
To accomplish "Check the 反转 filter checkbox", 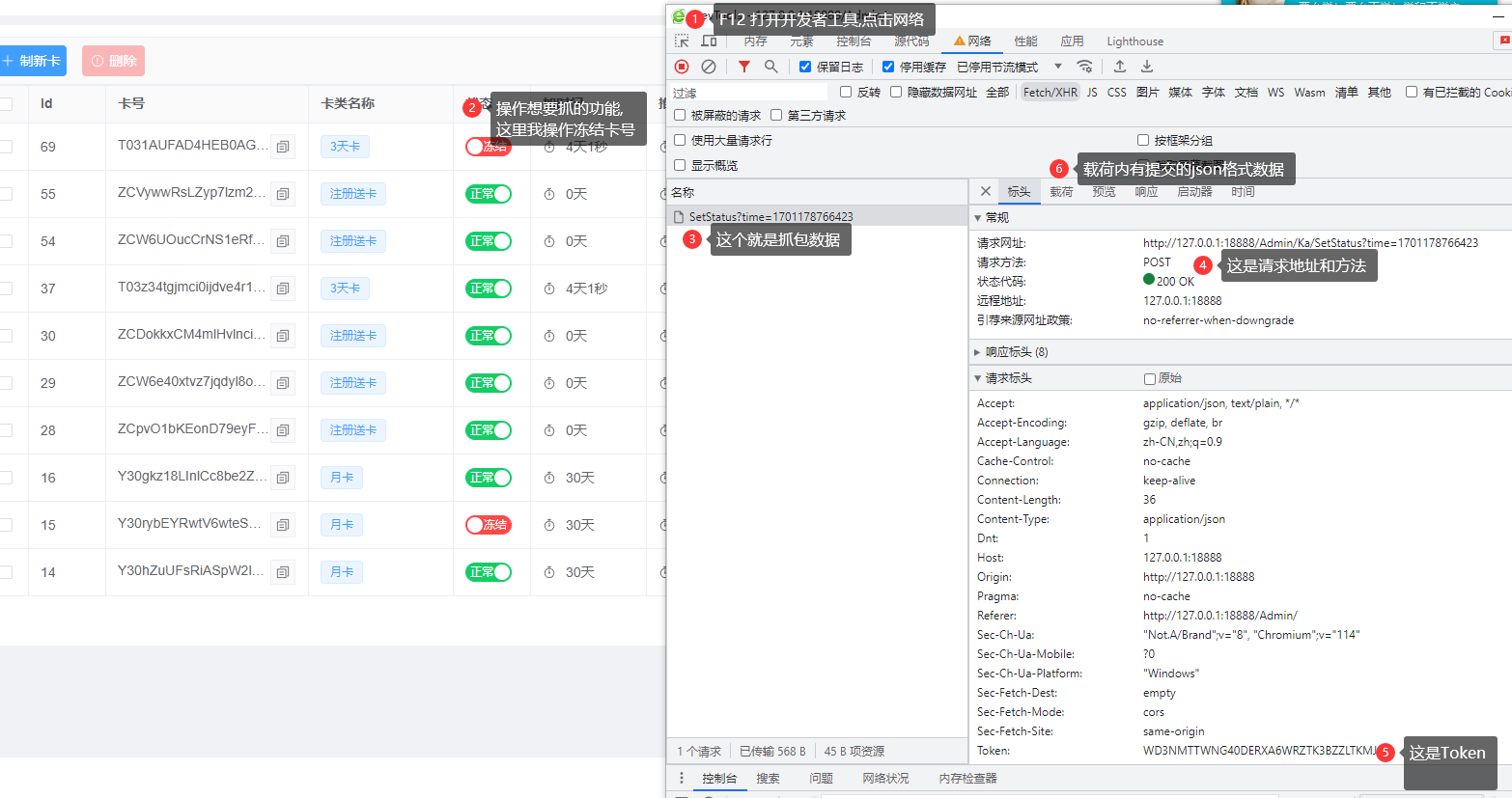I will click(x=846, y=93).
